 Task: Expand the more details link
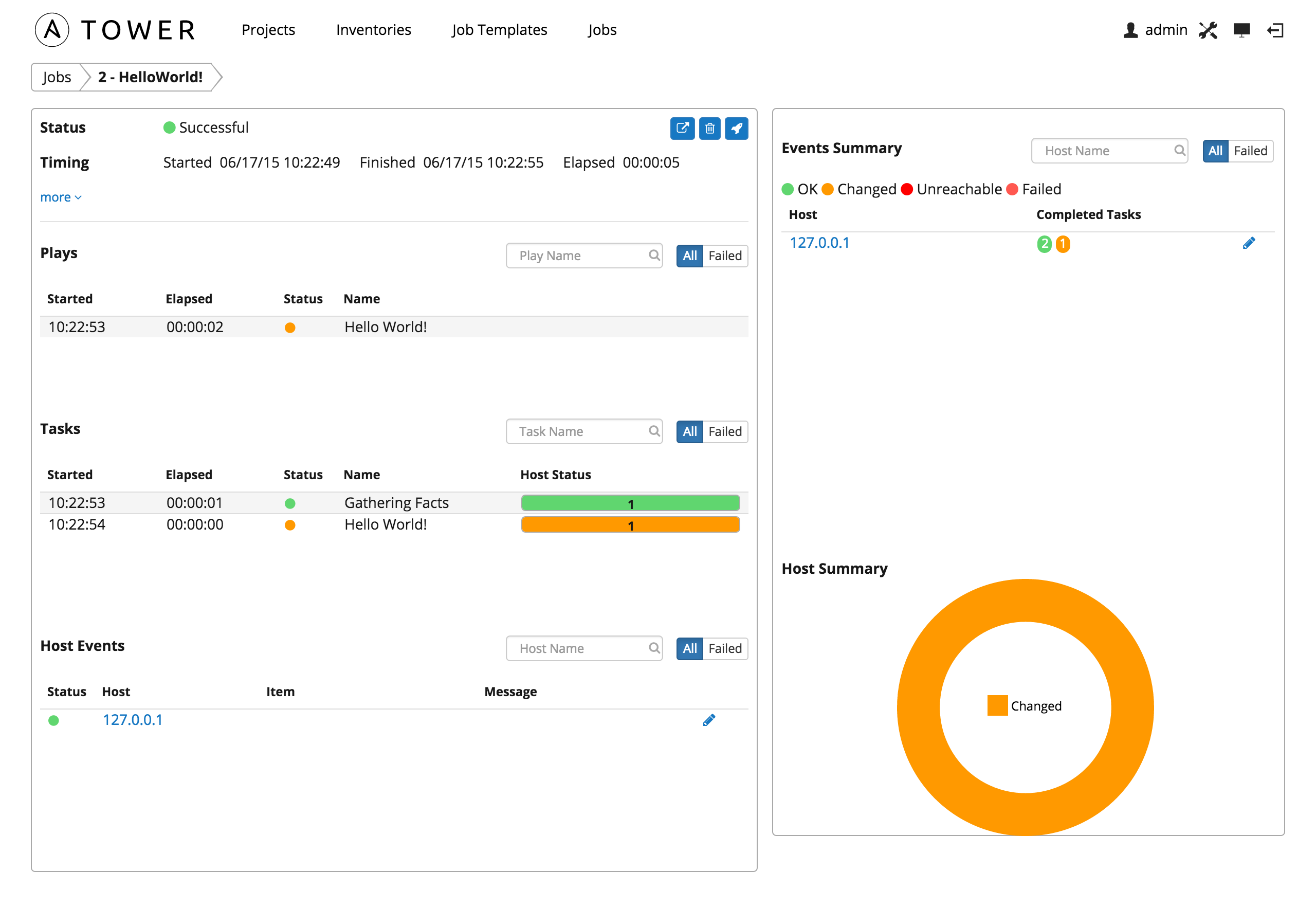point(61,197)
